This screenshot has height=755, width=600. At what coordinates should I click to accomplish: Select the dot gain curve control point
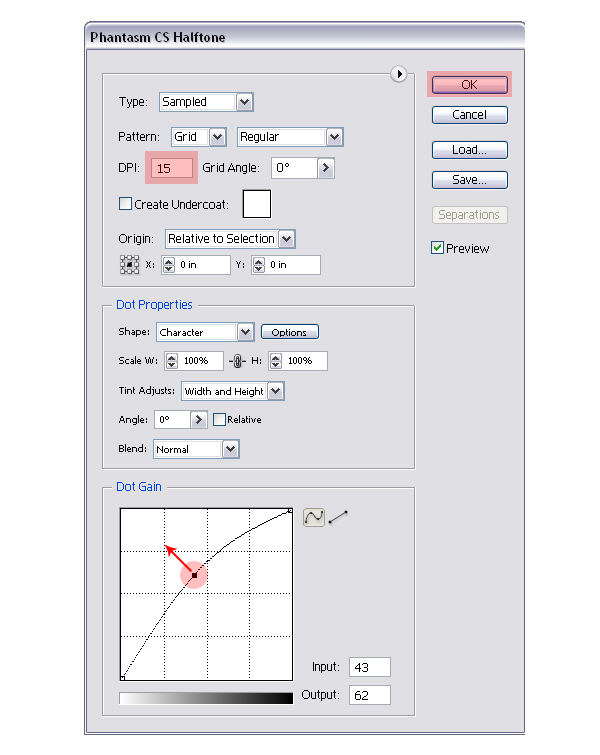pos(194,575)
